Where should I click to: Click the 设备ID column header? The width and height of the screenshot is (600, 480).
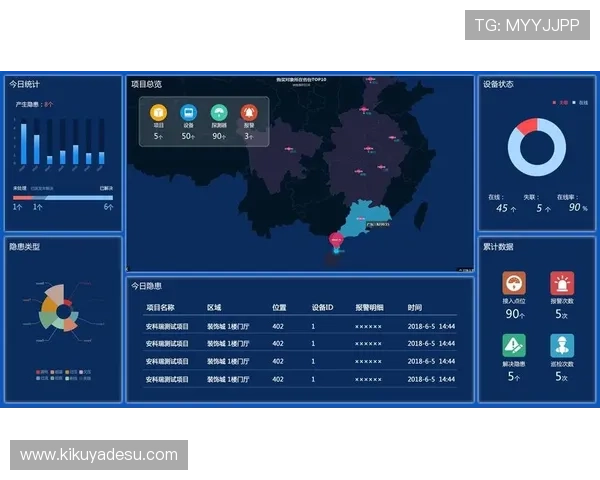(x=322, y=308)
